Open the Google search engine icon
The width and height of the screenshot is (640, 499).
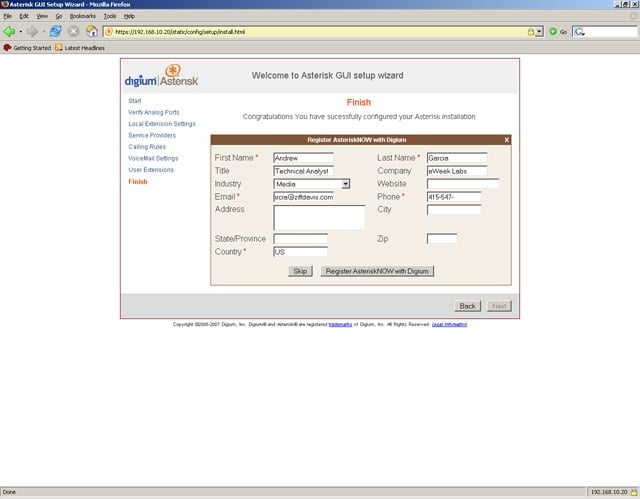click(579, 31)
